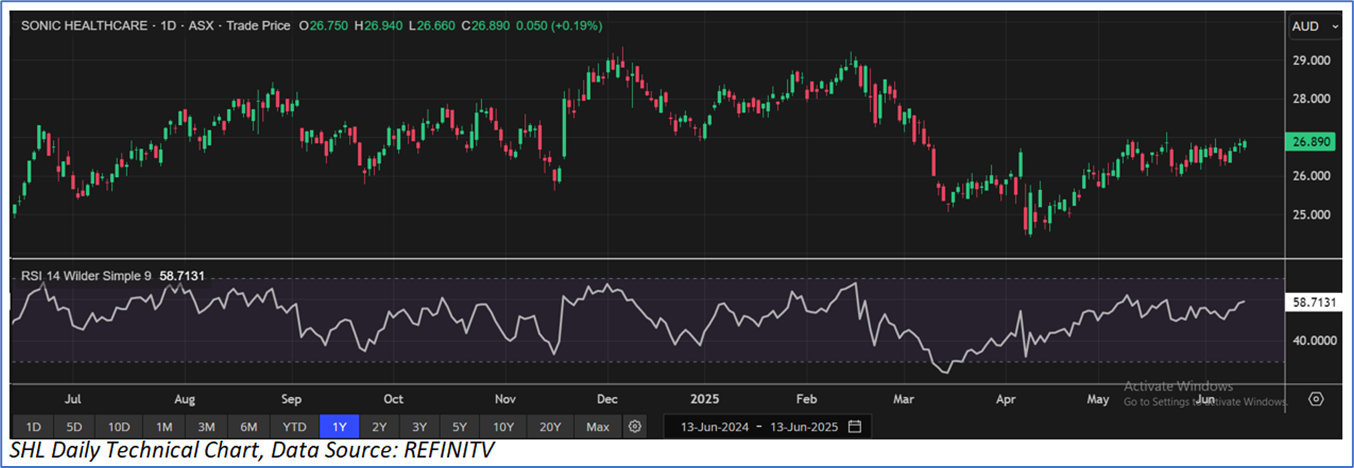Open the time range settings gear icon

coord(634,427)
